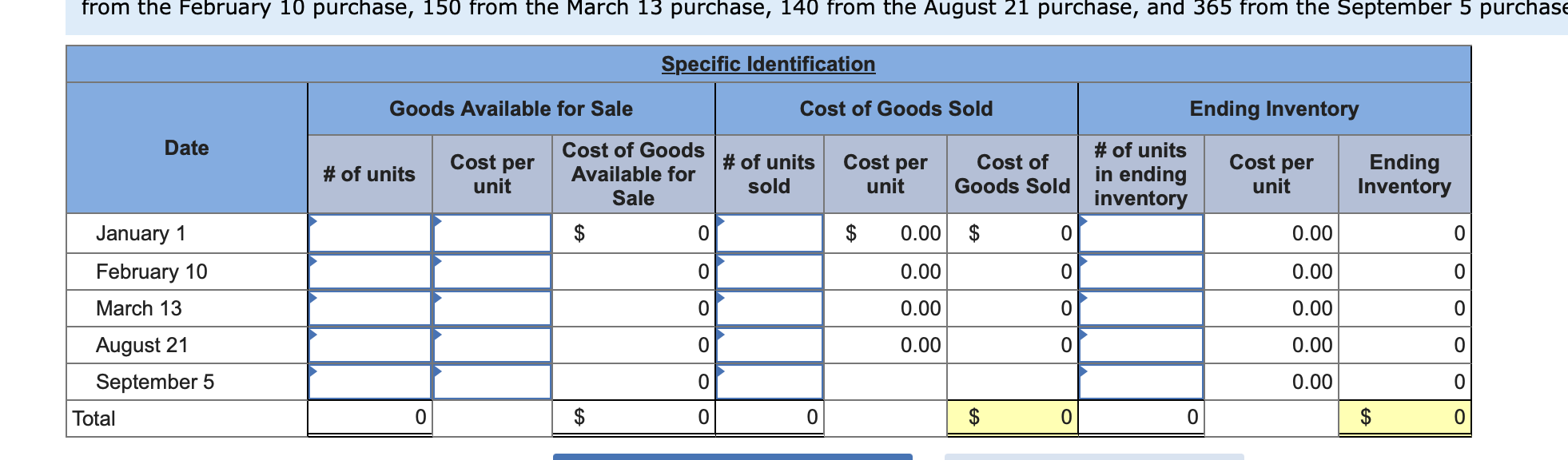The width and height of the screenshot is (1568, 460).
Task: Click the blue submit button below the table
Action: 731,457
